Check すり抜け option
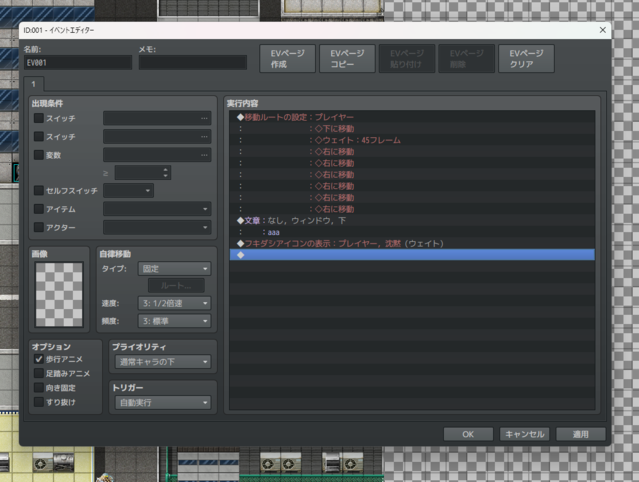The width and height of the screenshot is (639, 482). tap(39, 402)
